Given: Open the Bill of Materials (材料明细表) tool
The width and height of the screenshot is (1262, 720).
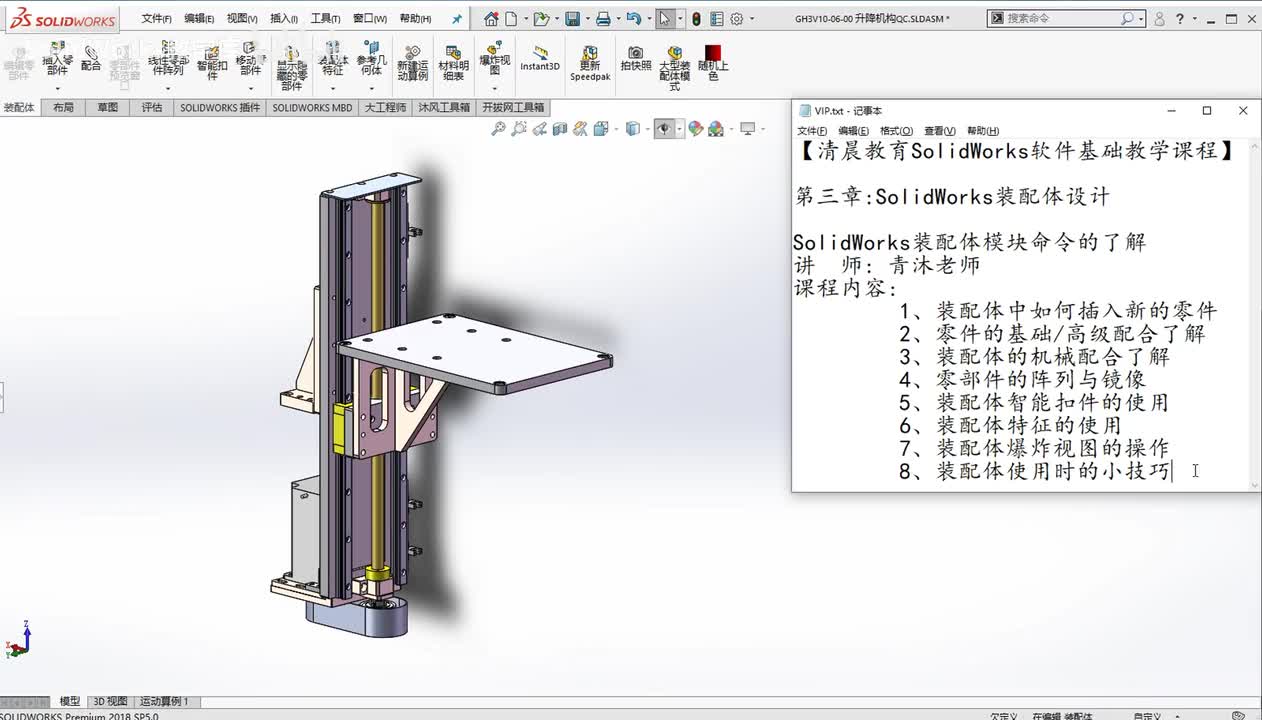Looking at the screenshot, I should [453, 63].
